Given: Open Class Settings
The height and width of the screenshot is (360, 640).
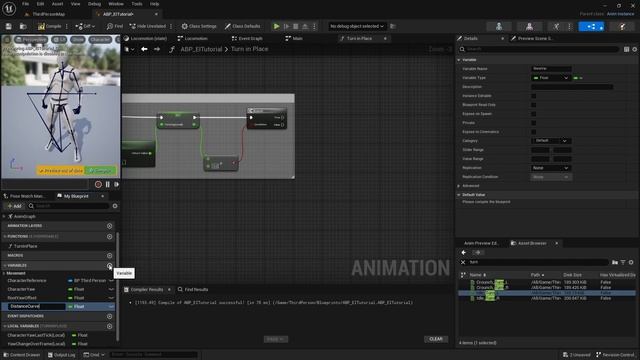Looking at the screenshot, I should point(199,26).
